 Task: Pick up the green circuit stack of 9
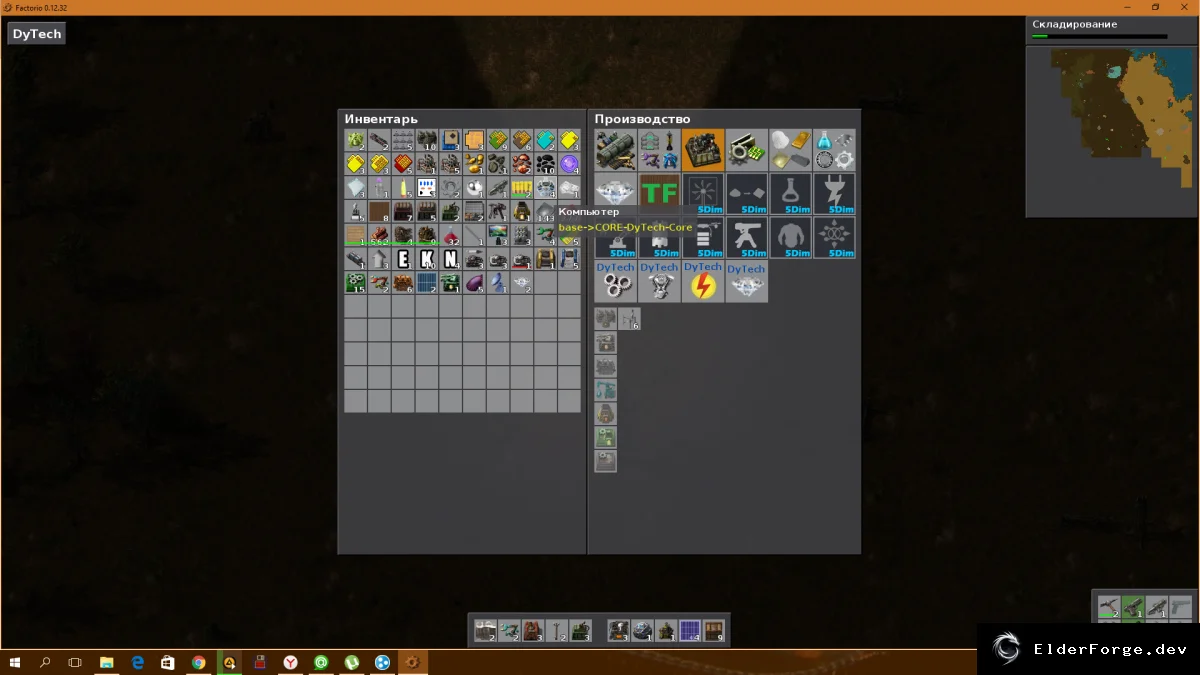pos(498,140)
